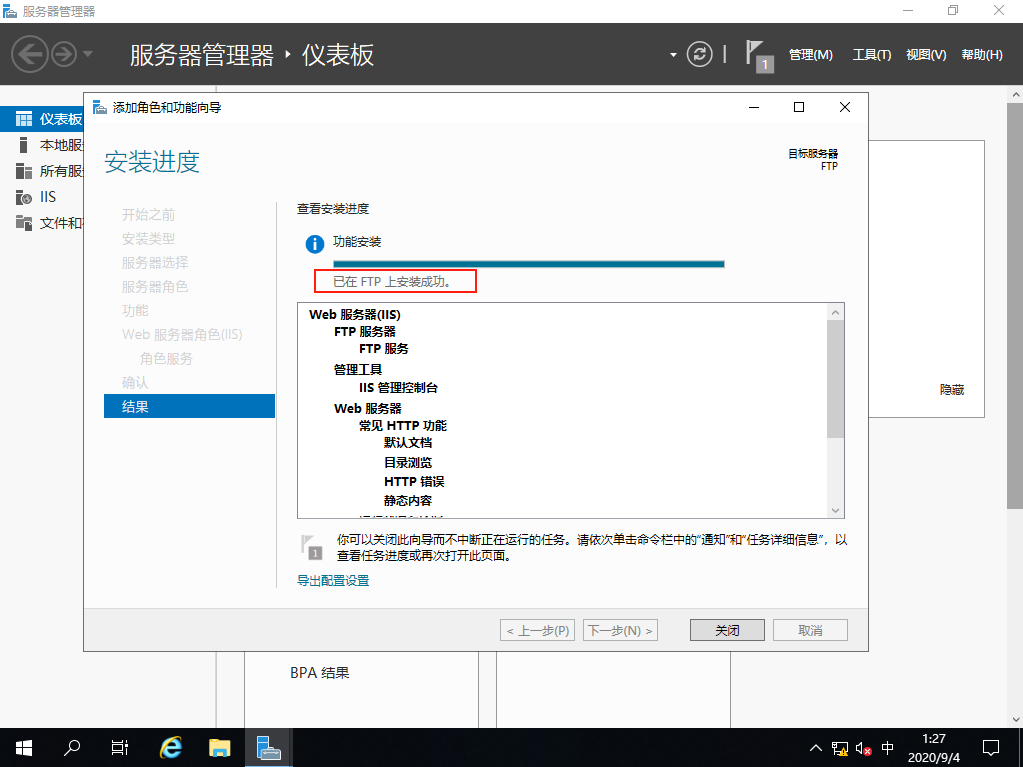Click the notification flag icon in the wizard note
Viewport: 1023px width, 767px height.
[312, 547]
